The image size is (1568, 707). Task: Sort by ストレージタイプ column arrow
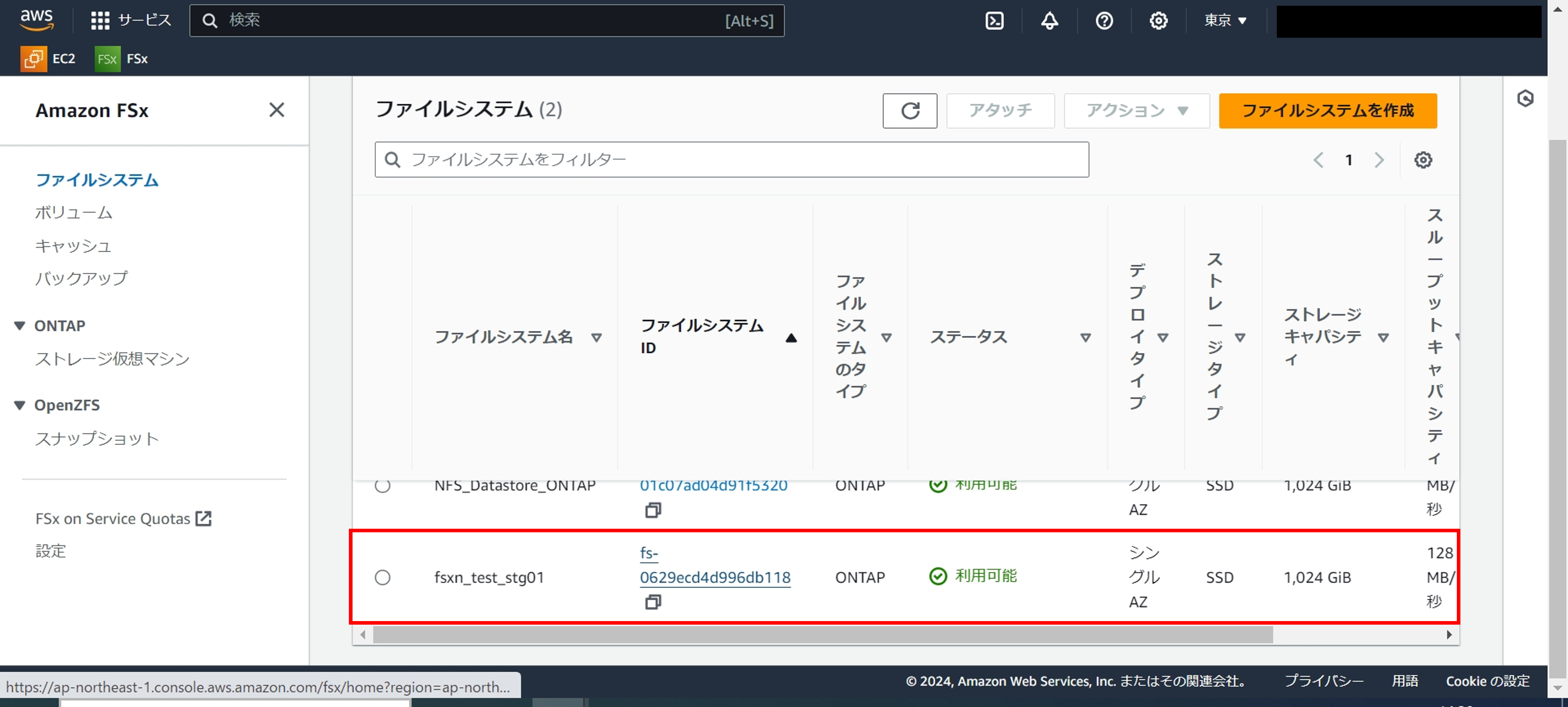click(x=1239, y=337)
